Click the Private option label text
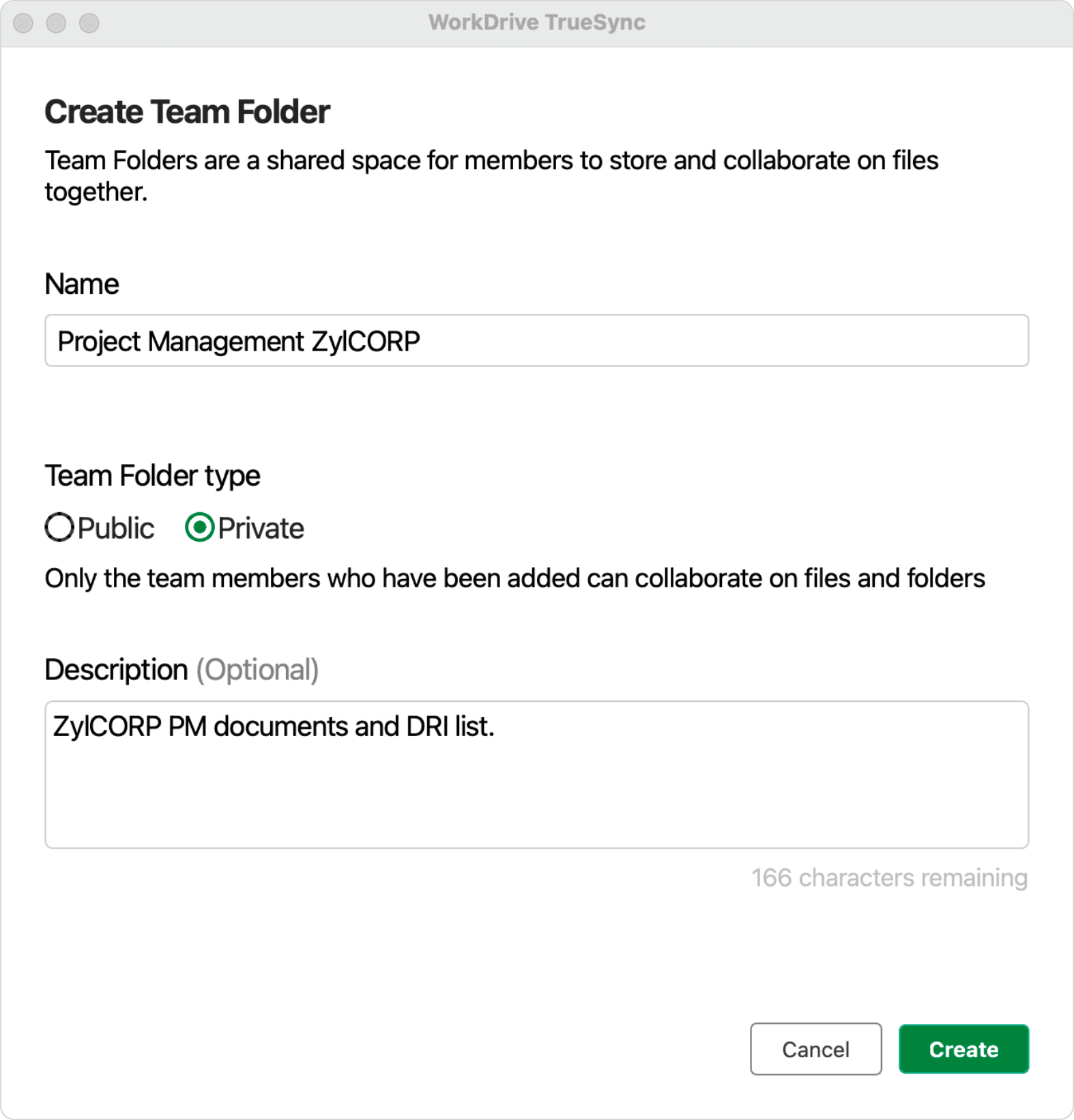The image size is (1074, 1120). 261,529
